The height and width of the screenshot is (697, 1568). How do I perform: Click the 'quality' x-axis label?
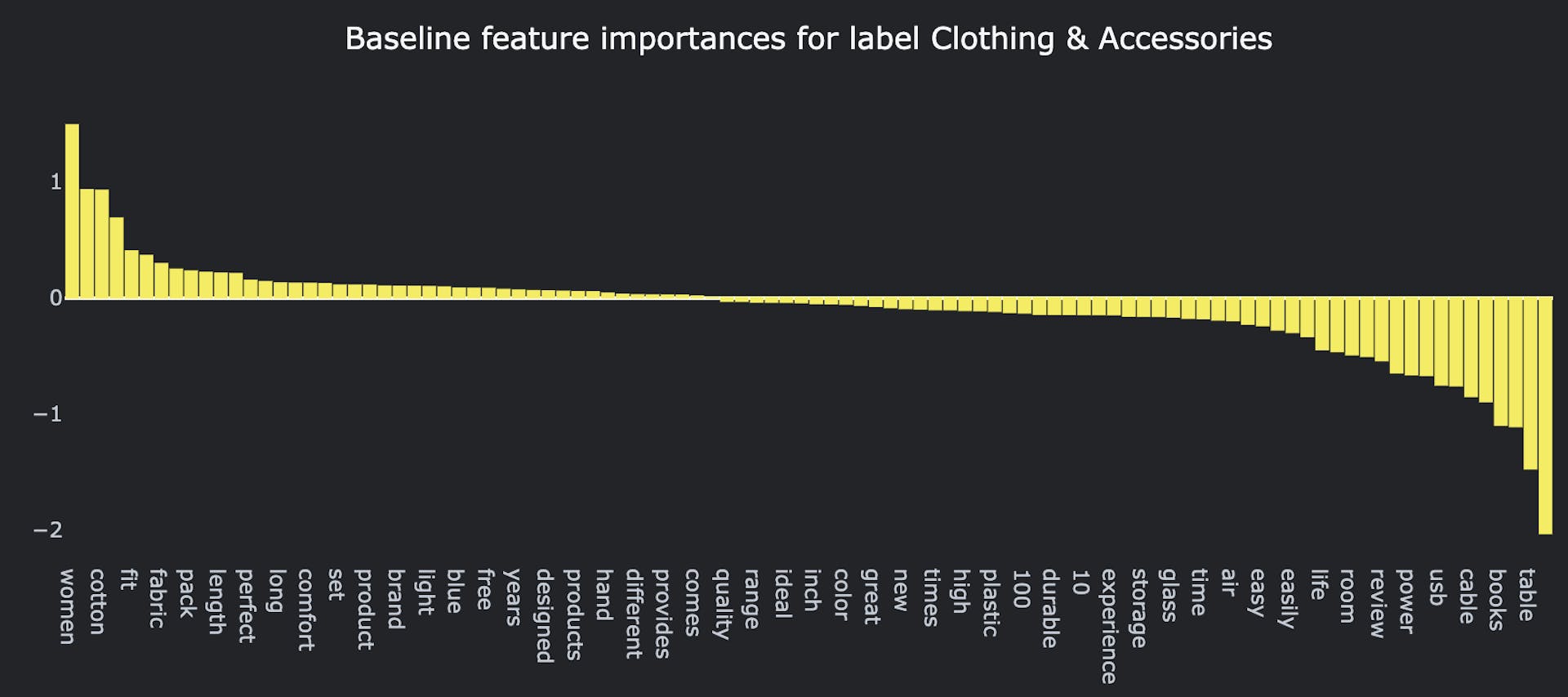[722, 603]
